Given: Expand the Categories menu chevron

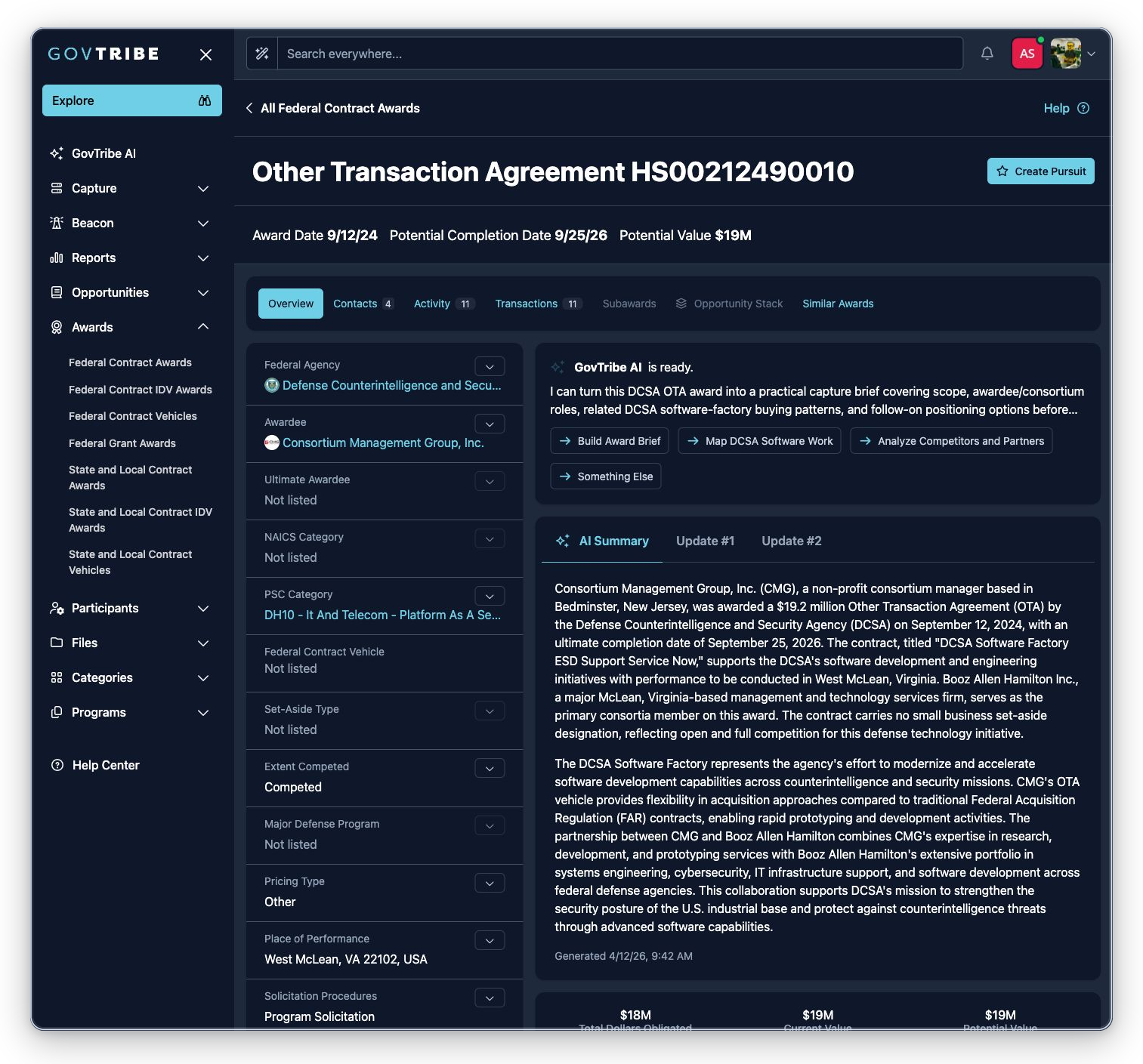Looking at the screenshot, I should coord(203,677).
